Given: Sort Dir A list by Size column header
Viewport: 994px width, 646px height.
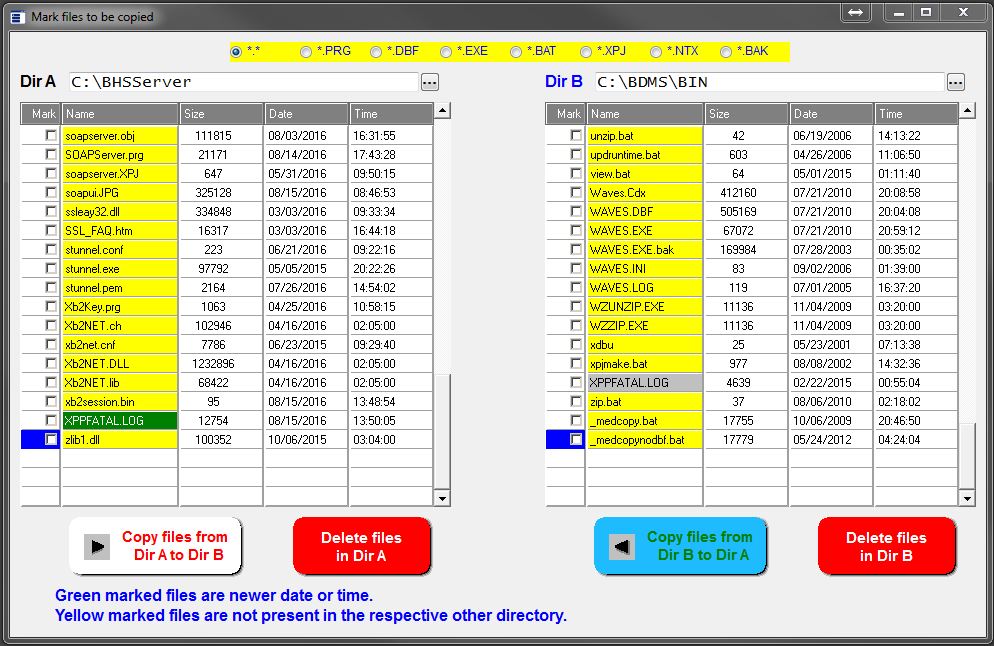Looking at the screenshot, I should 221,114.
